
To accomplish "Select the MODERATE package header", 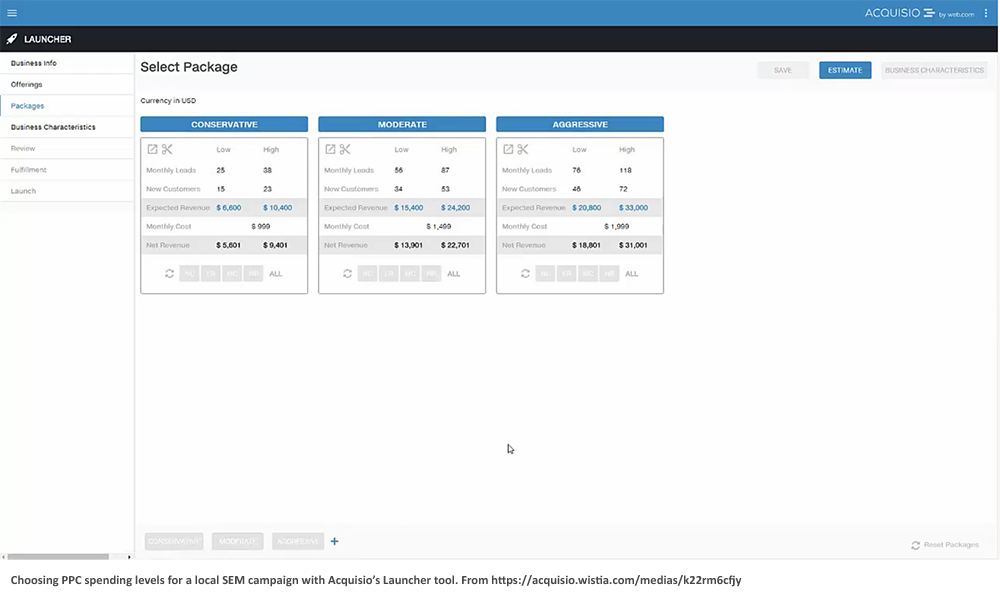I will (x=402, y=124).
